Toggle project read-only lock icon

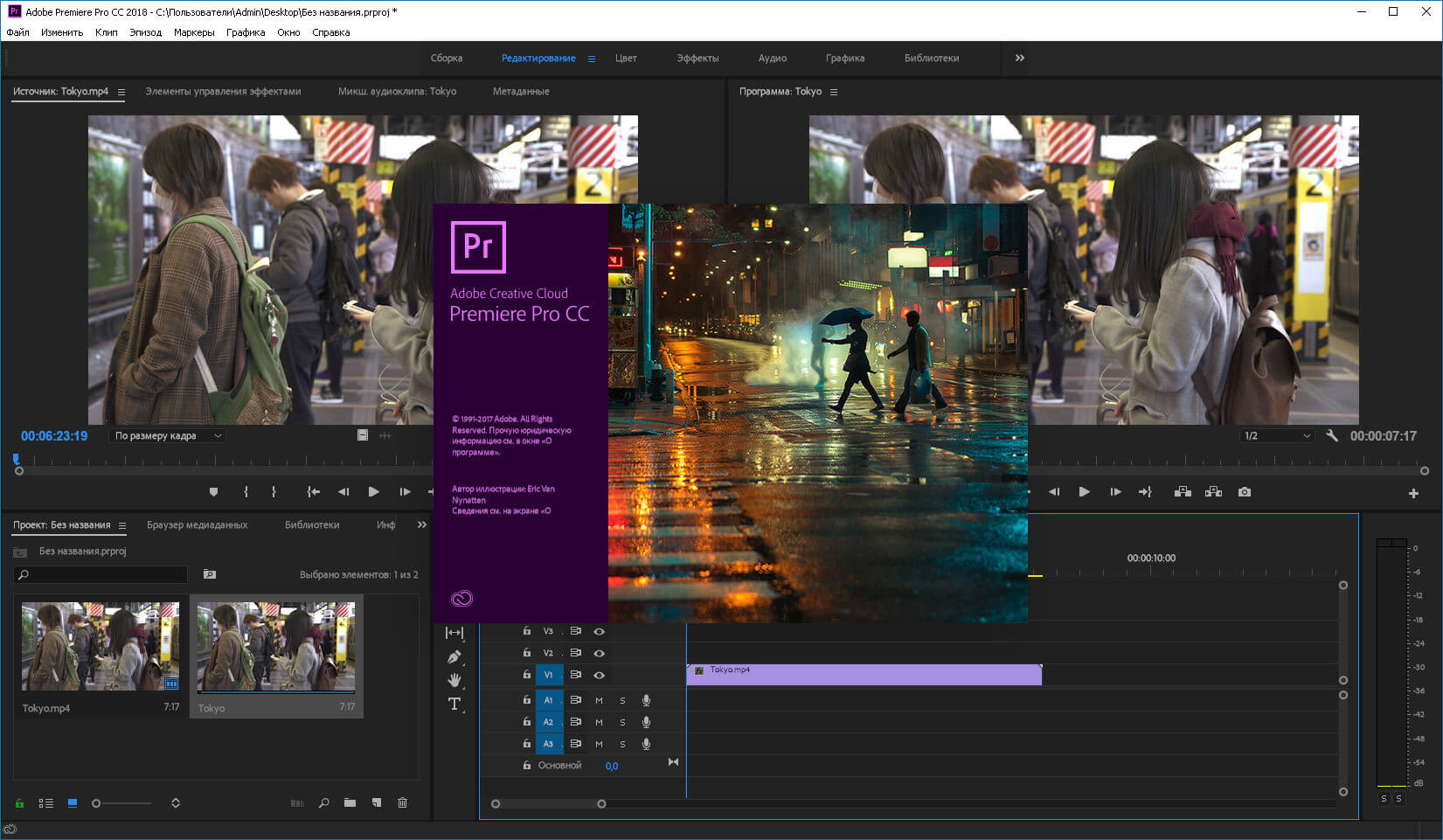(19, 802)
